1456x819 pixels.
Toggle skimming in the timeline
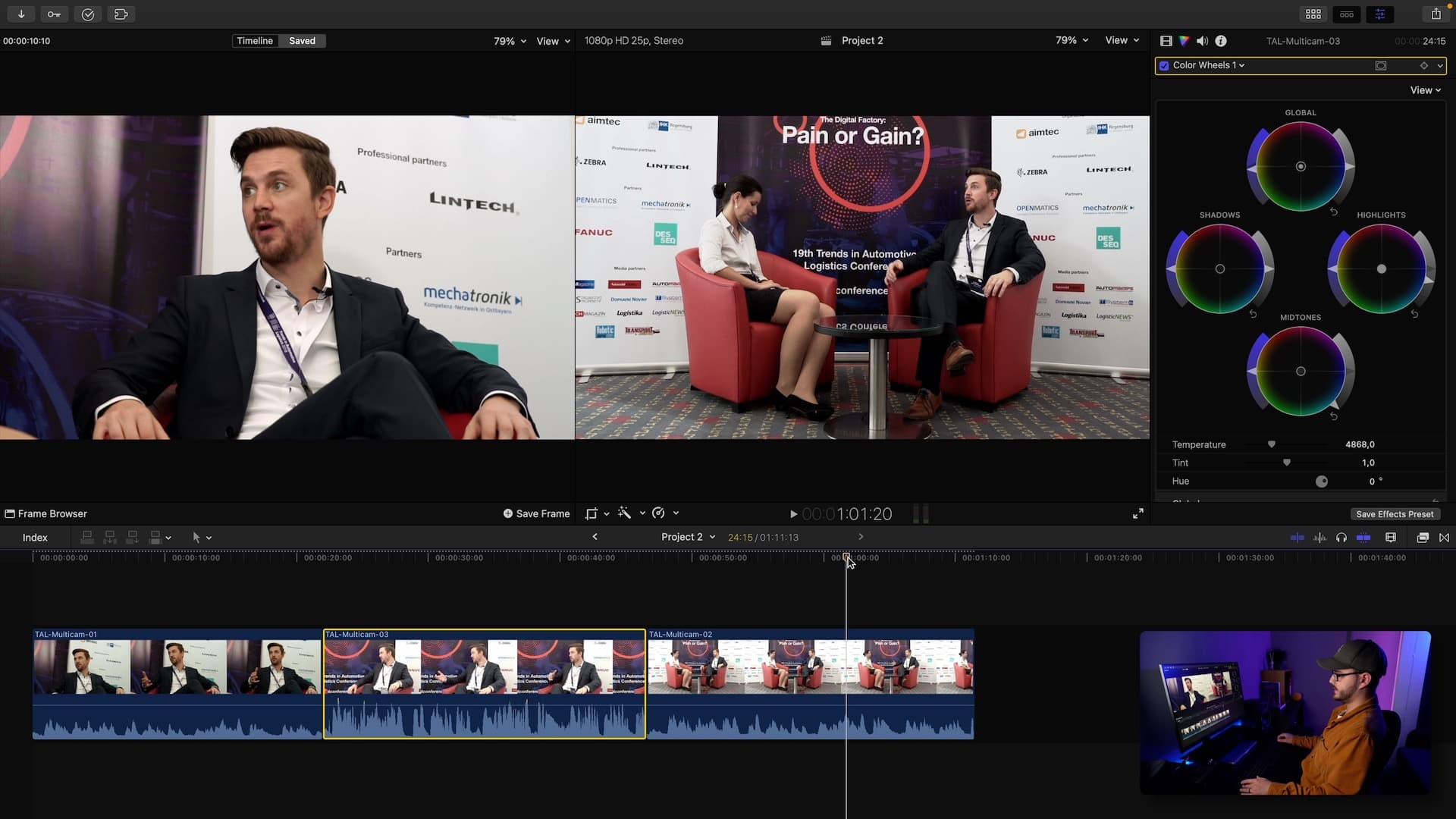[x=1298, y=538]
